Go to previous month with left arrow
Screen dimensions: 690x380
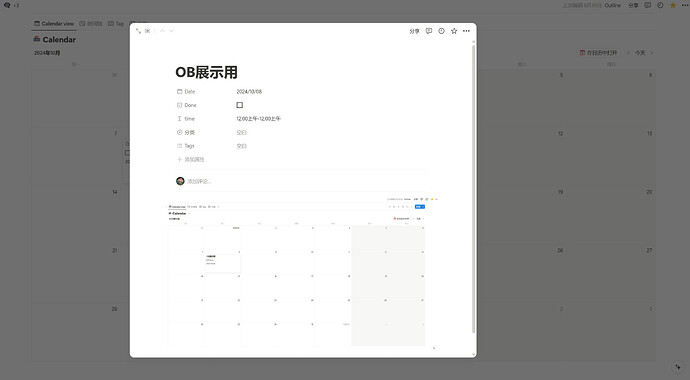(x=628, y=53)
